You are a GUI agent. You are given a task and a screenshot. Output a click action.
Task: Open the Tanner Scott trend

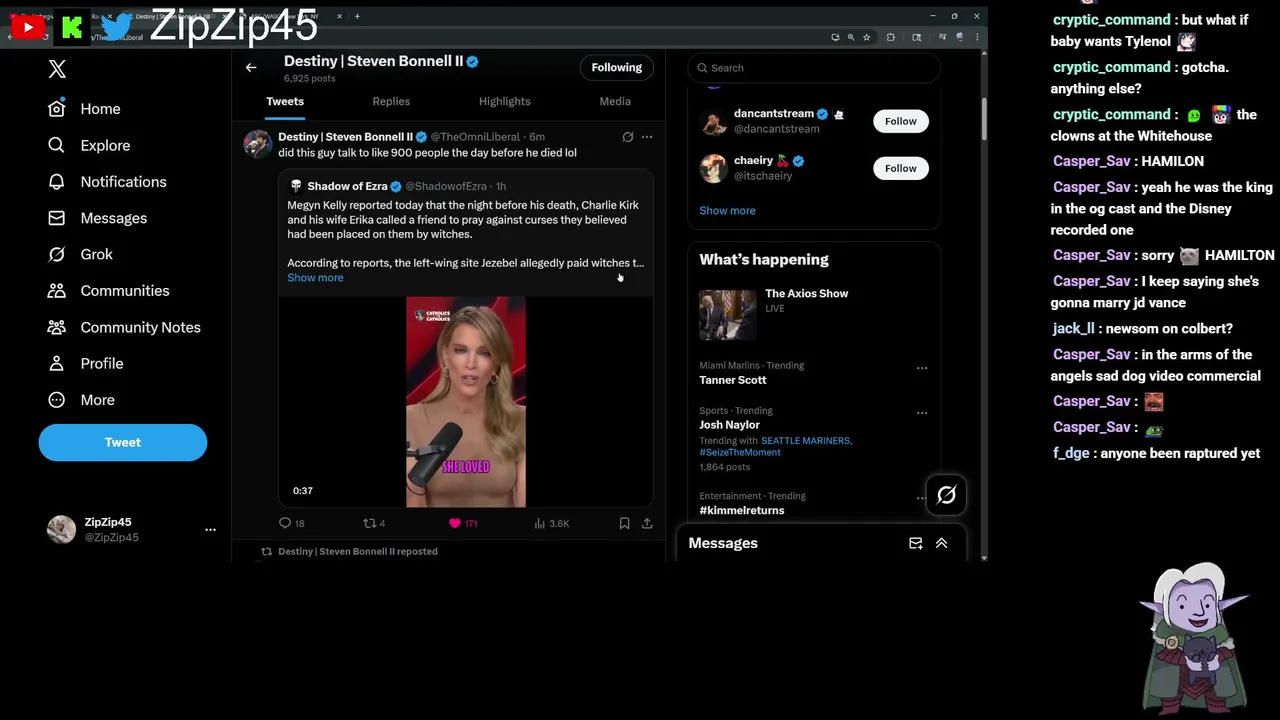click(733, 380)
